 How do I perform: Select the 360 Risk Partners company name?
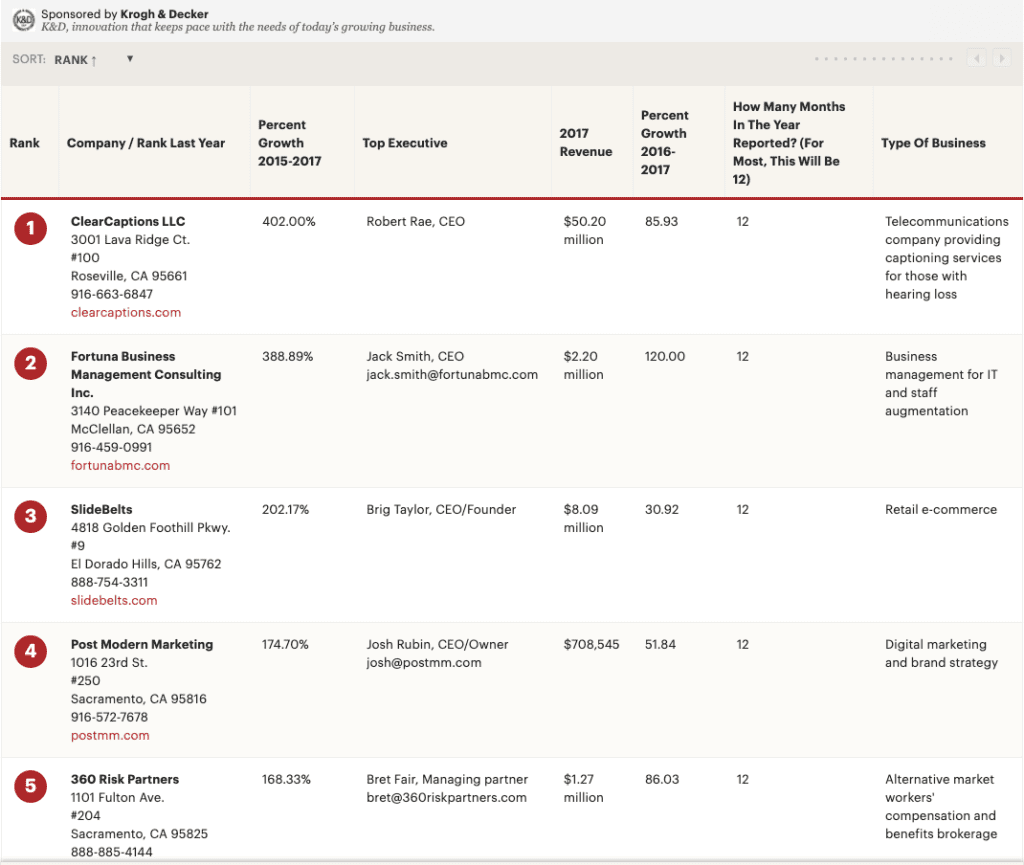pyautogui.click(x=125, y=779)
